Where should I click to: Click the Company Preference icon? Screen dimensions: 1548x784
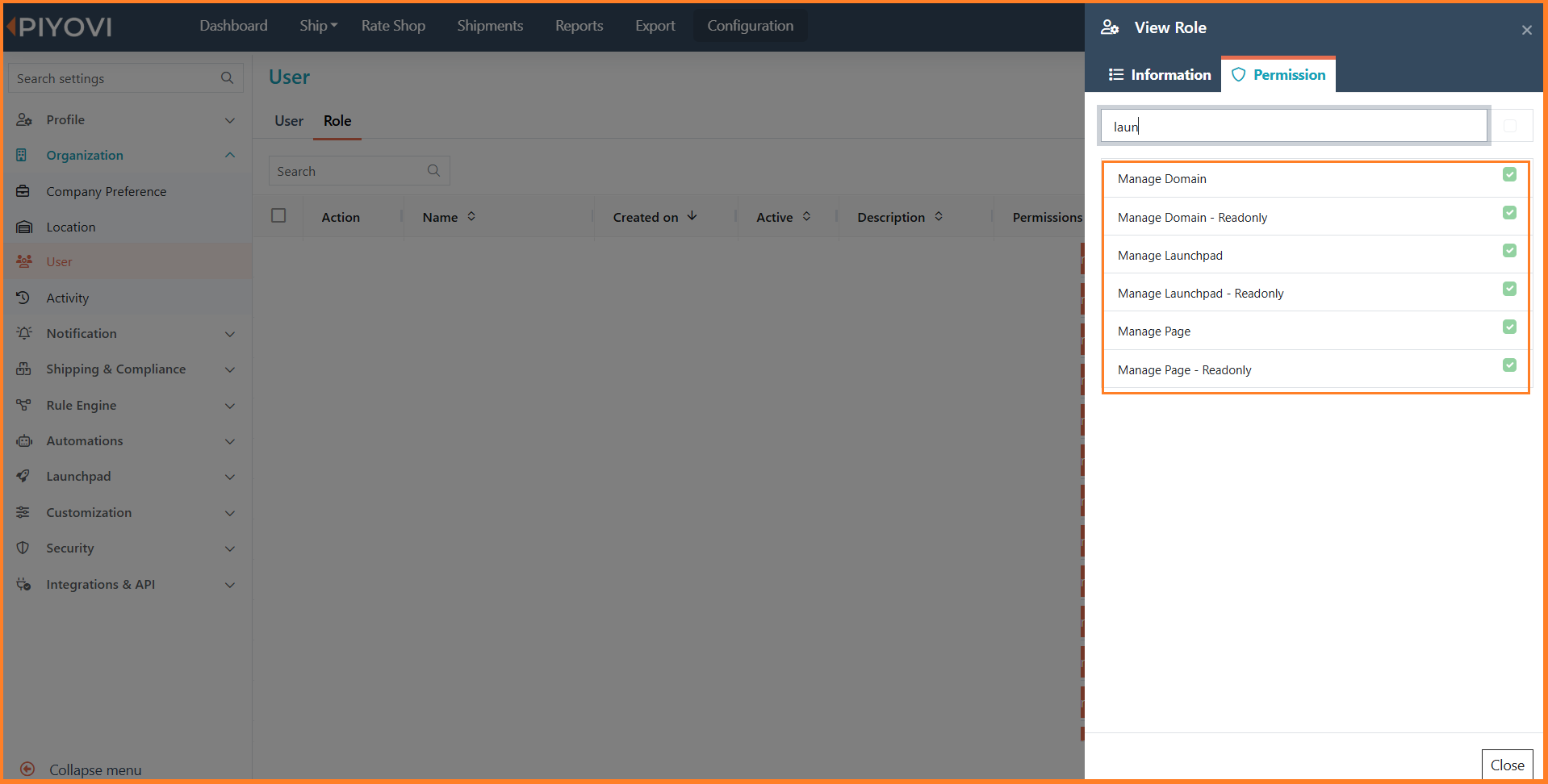[x=23, y=191]
